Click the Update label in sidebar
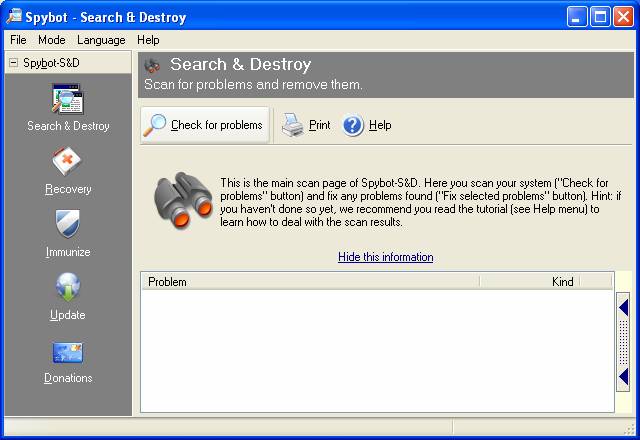Image resolution: width=640 pixels, height=440 pixels. (68, 315)
